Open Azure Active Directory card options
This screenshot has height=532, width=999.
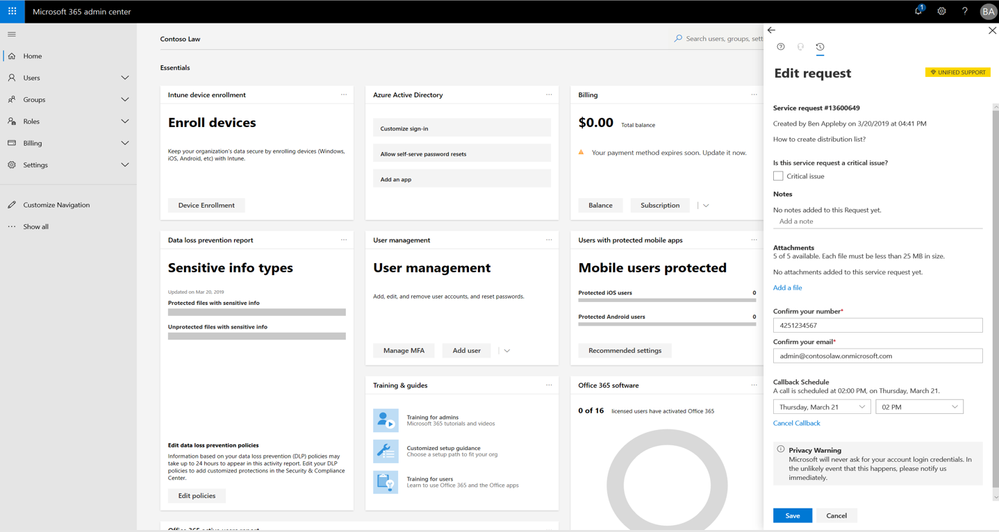click(549, 94)
